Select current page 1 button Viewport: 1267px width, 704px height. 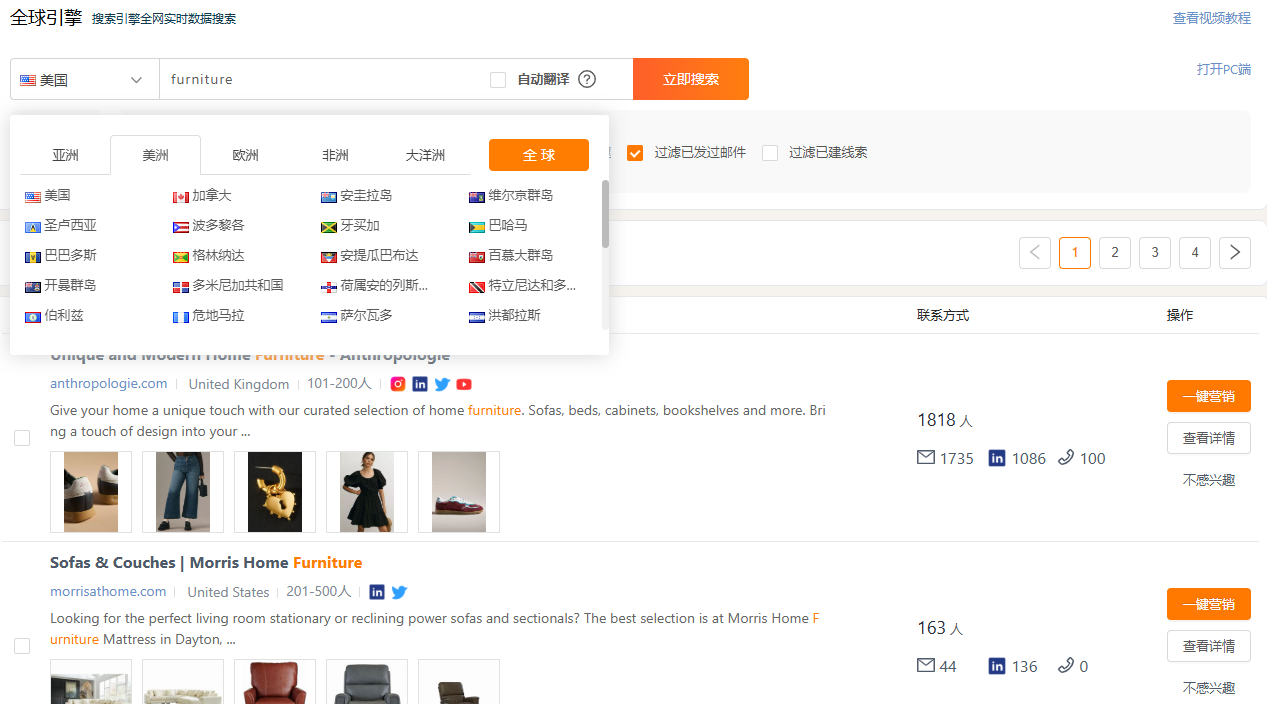click(x=1075, y=253)
